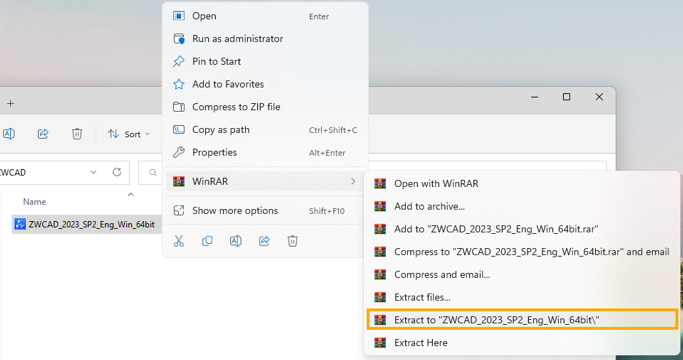Click the Cut scissors icon in context menu
The image size is (683, 360).
tap(179, 241)
